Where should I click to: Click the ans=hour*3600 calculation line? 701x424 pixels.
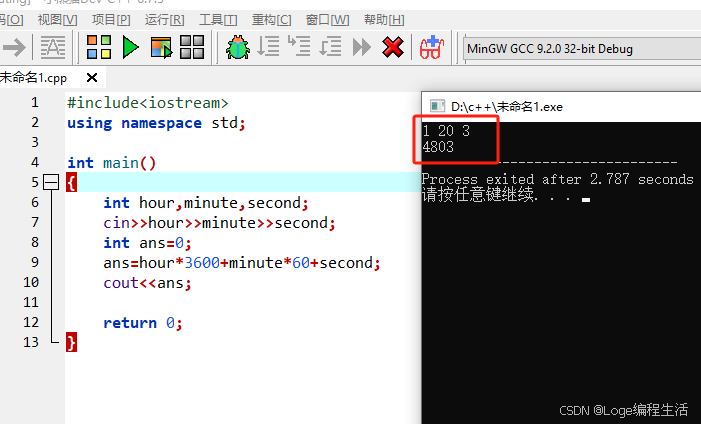click(241, 263)
